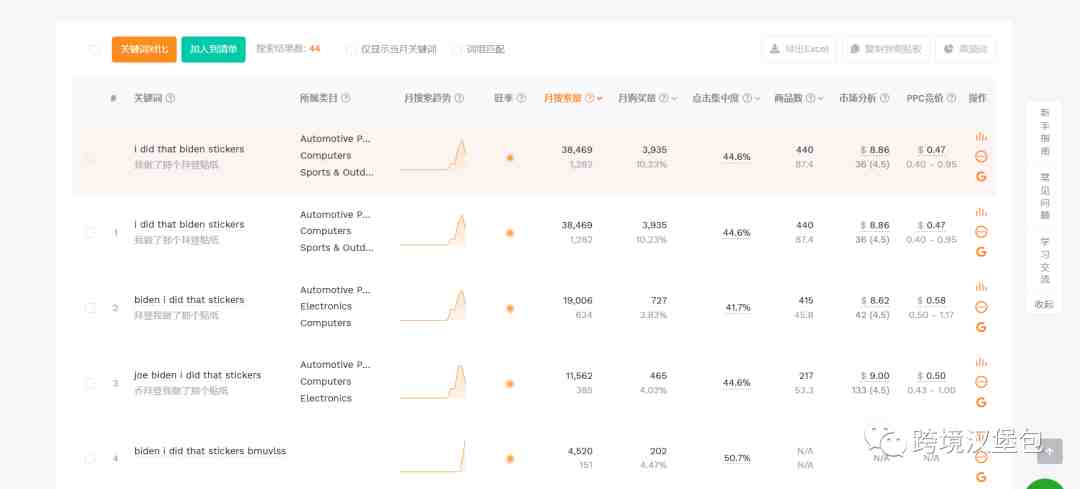Click the green 加入到清单 button
The image size is (1080, 489).
tap(214, 50)
